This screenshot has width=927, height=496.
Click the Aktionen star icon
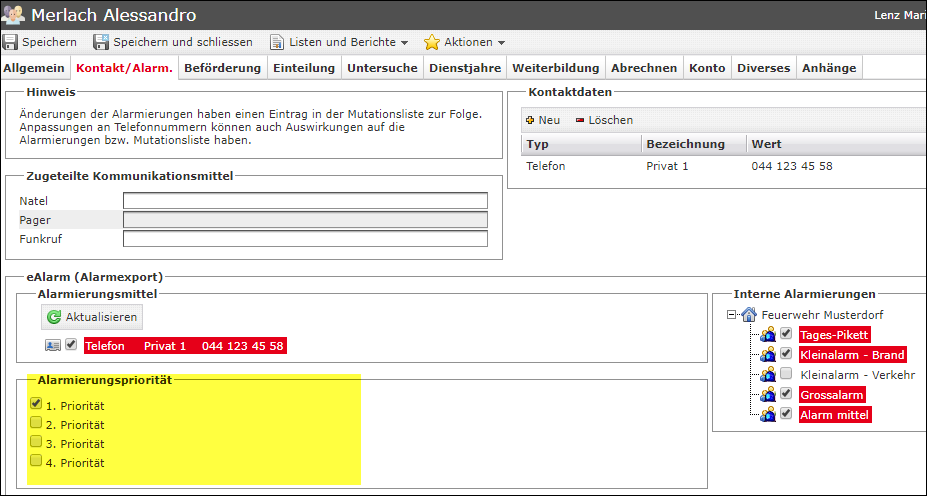(432, 43)
